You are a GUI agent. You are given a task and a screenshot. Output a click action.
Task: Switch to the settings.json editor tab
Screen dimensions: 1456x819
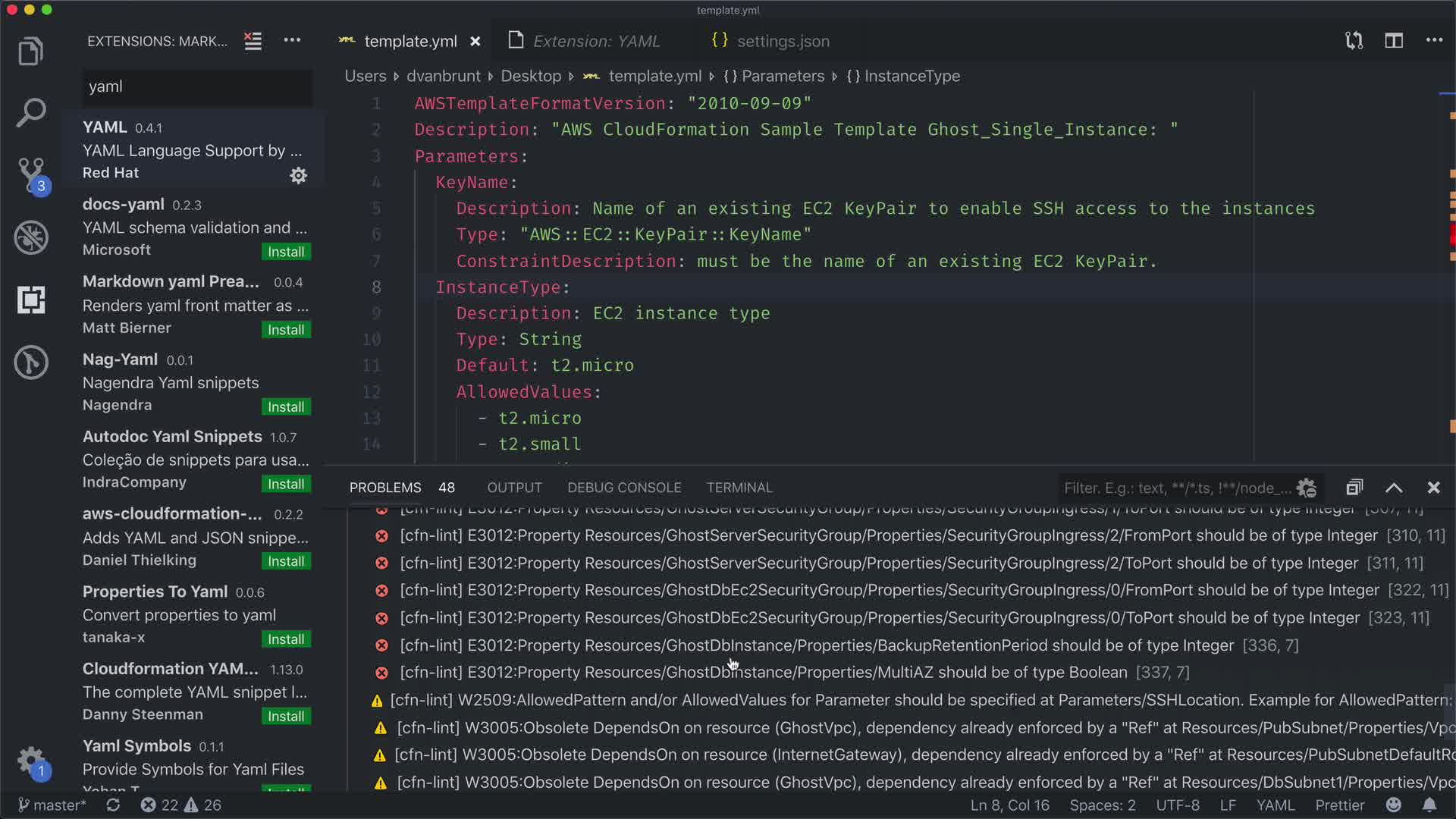tap(783, 41)
